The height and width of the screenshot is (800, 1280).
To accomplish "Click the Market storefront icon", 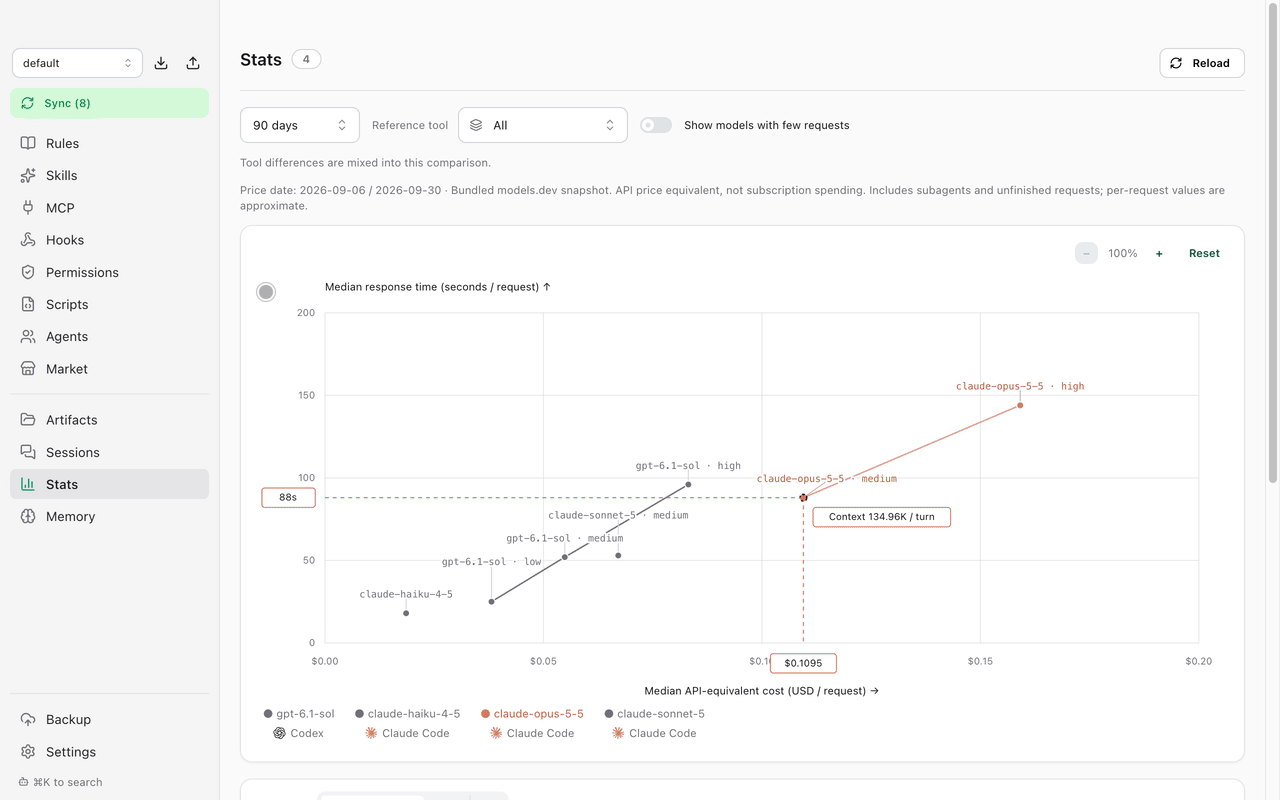I will (28, 369).
